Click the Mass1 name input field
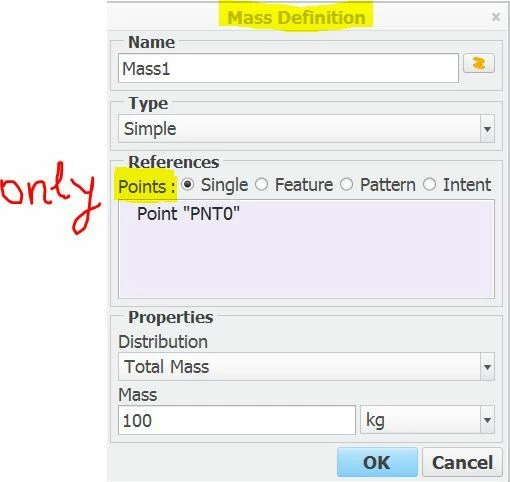 [288, 68]
